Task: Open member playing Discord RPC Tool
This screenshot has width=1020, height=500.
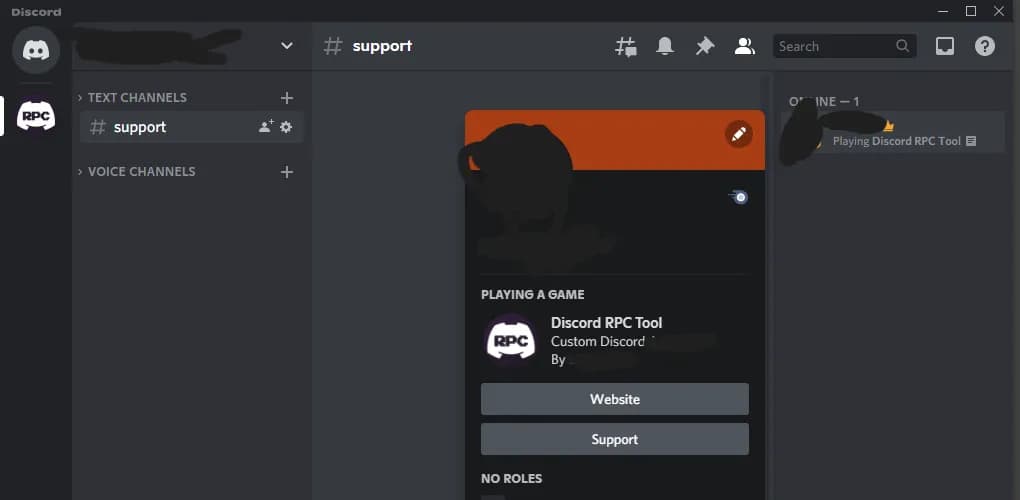Action: (893, 132)
